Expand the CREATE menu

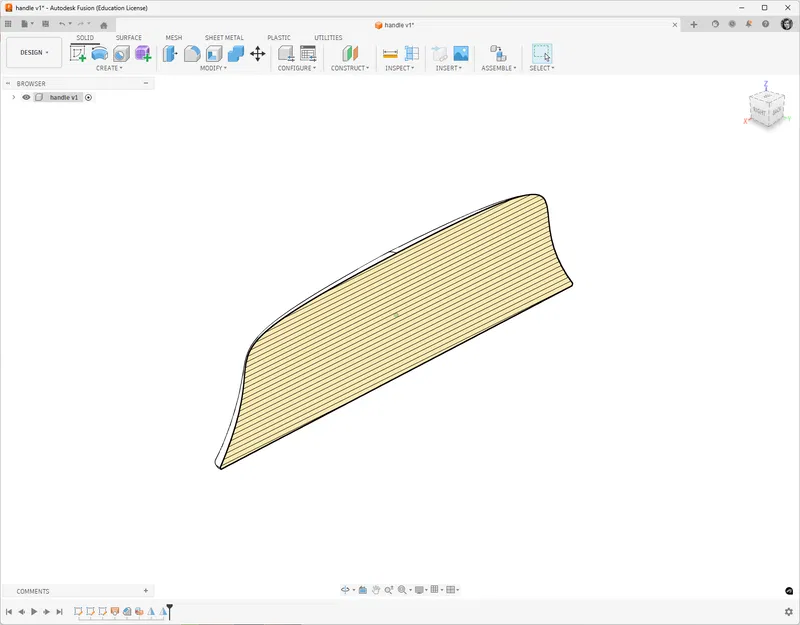tap(109, 68)
